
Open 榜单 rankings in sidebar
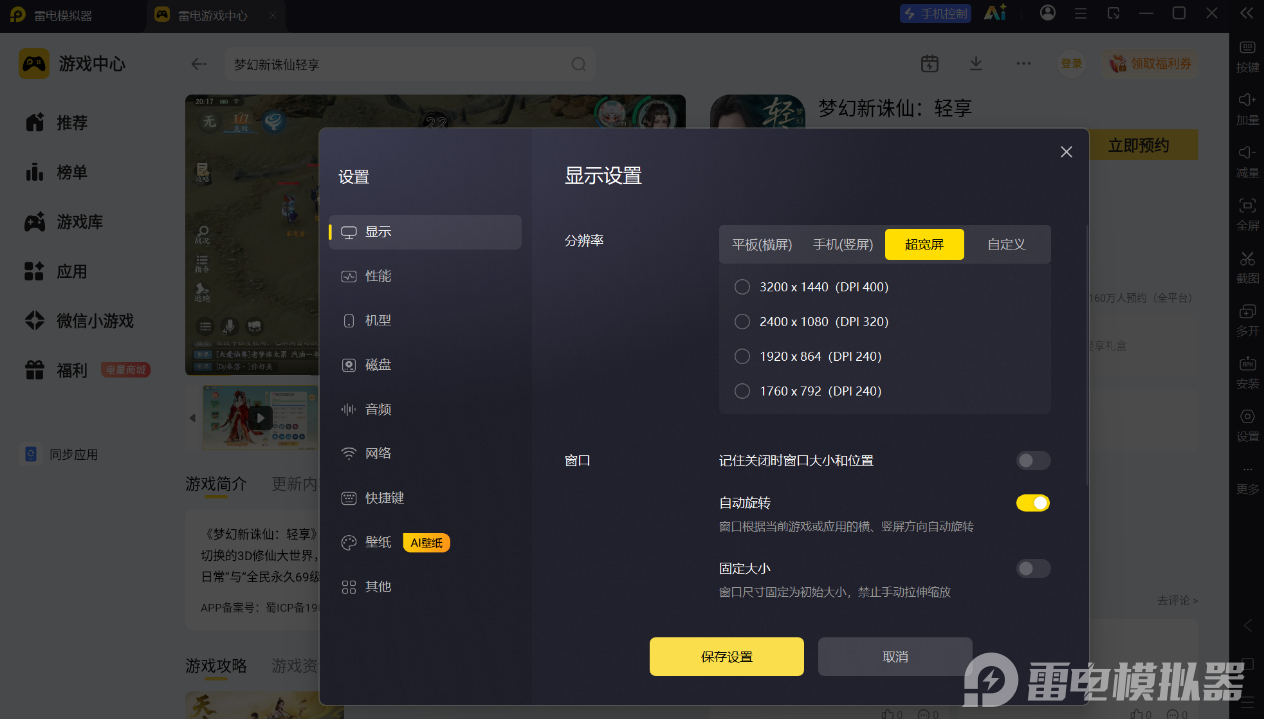(x=57, y=172)
